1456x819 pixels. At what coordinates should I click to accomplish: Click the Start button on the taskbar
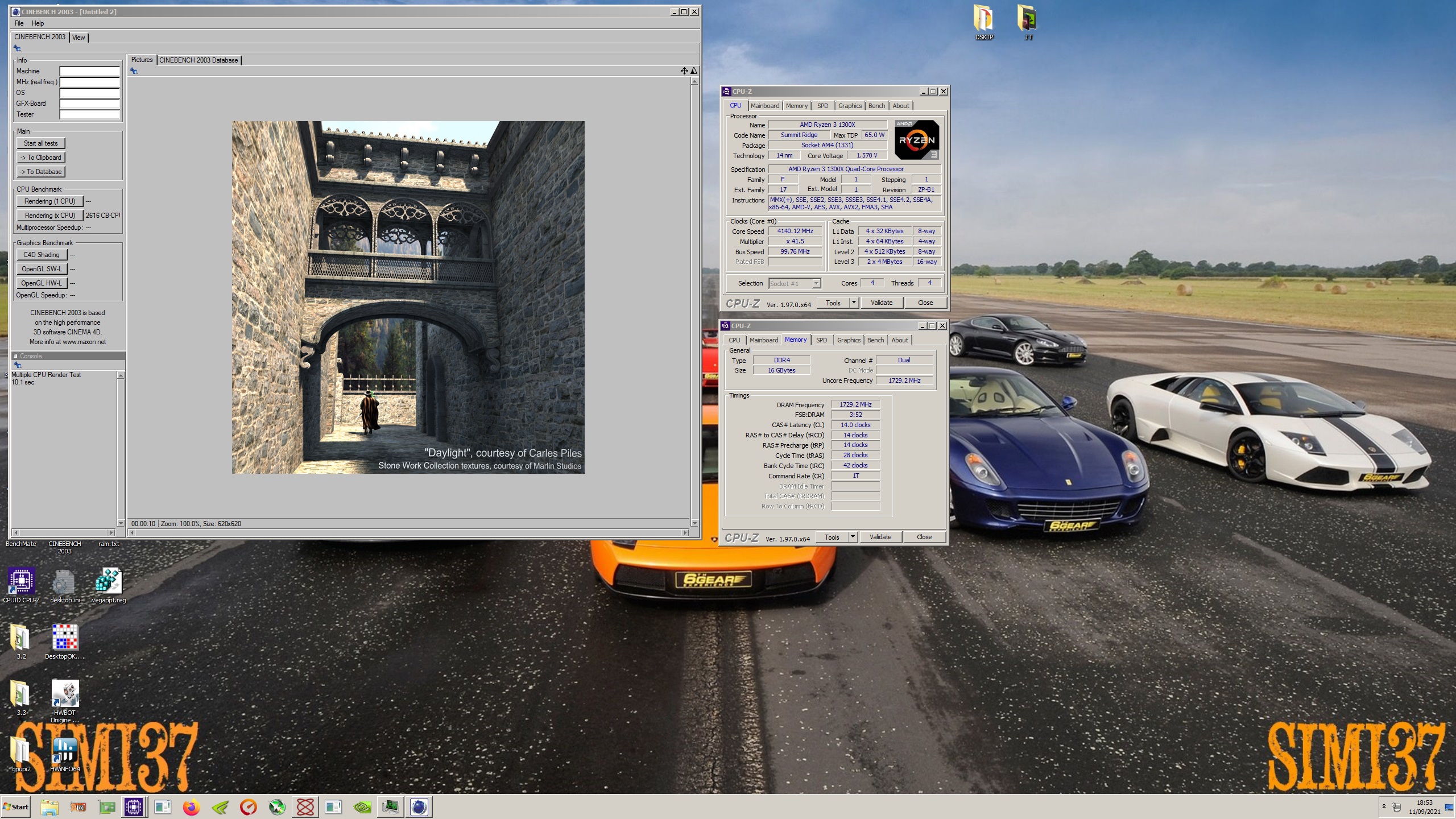tap(16, 806)
